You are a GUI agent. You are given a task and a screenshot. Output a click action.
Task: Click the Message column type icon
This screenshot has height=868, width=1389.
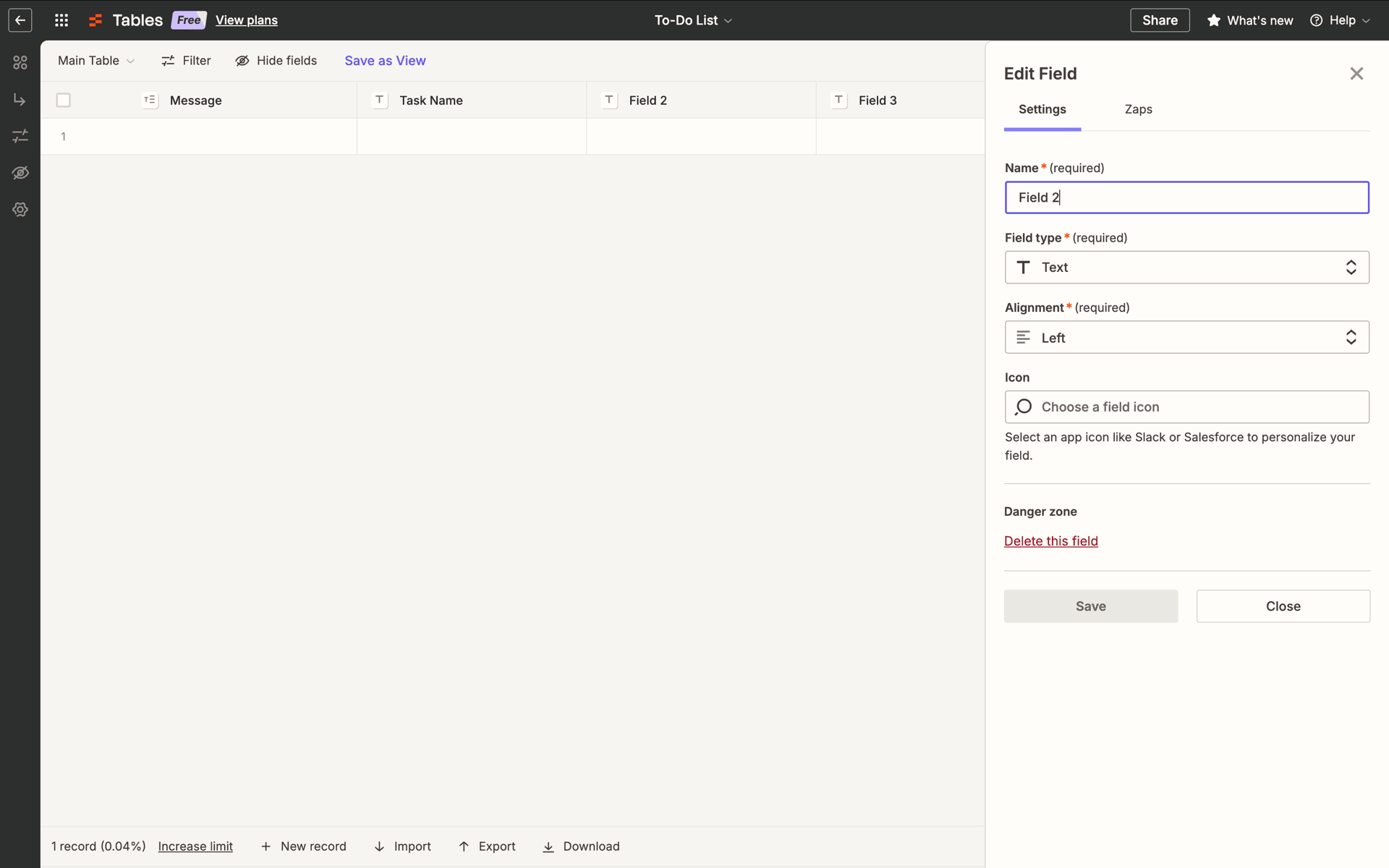[x=150, y=100]
